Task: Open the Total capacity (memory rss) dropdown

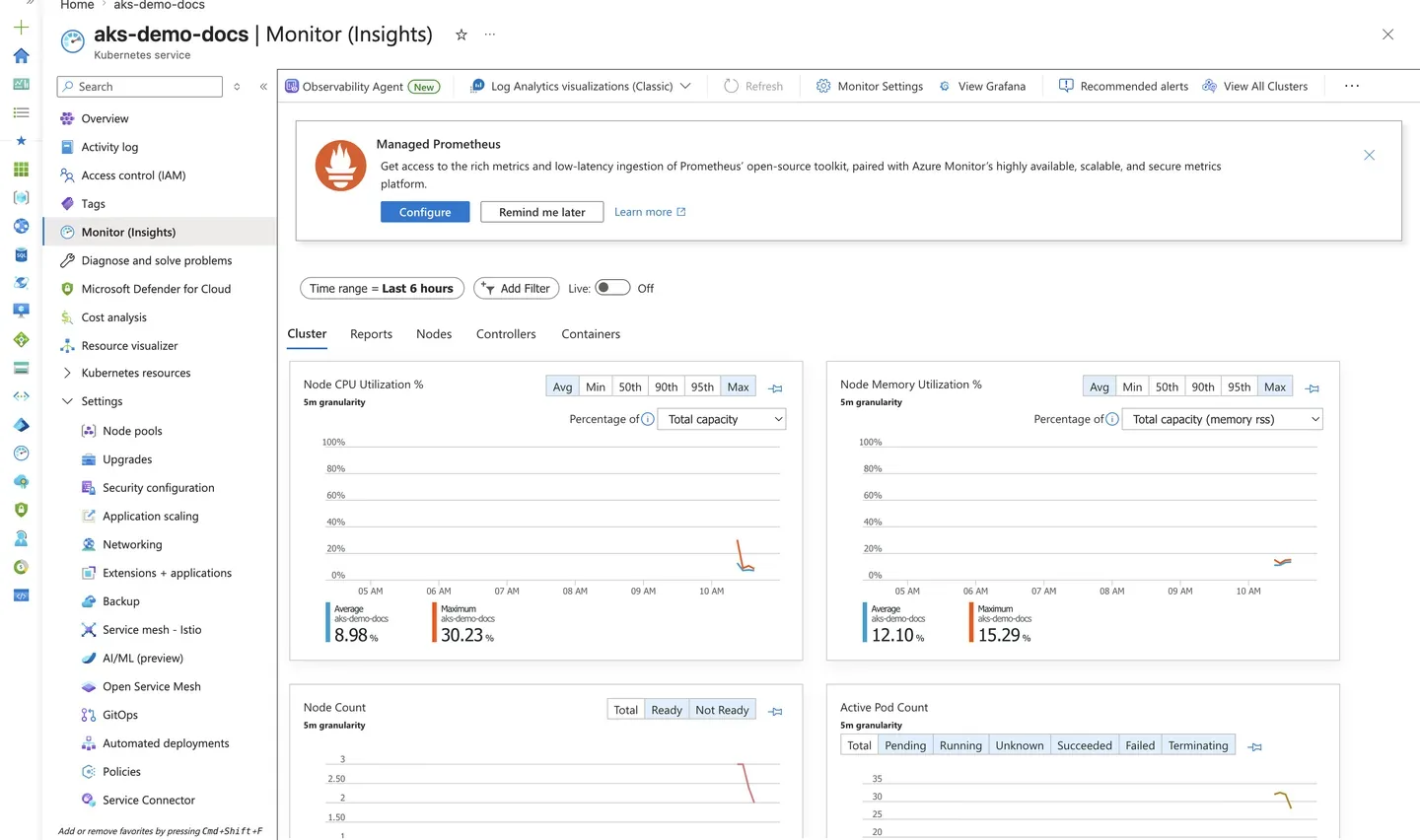Action: [x=1223, y=419]
